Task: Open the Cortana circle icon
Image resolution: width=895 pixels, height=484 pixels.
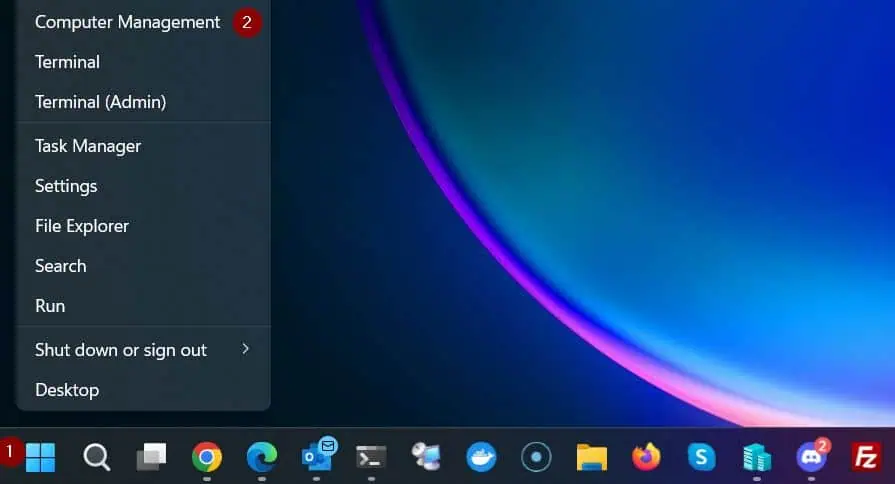Action: pyautogui.click(x=536, y=457)
